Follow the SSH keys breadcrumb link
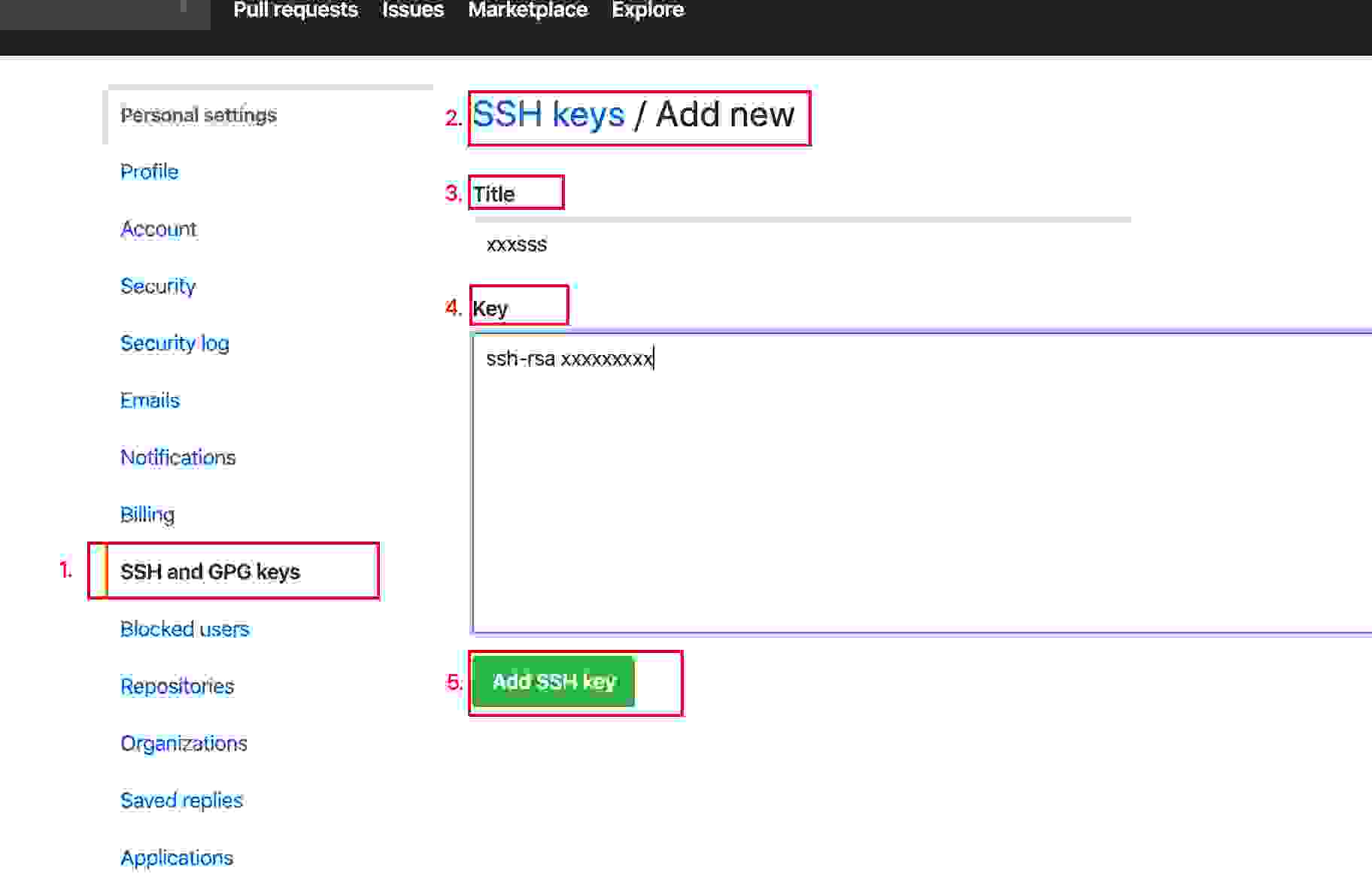Viewport: 1372px width, 874px height. pyautogui.click(x=548, y=114)
